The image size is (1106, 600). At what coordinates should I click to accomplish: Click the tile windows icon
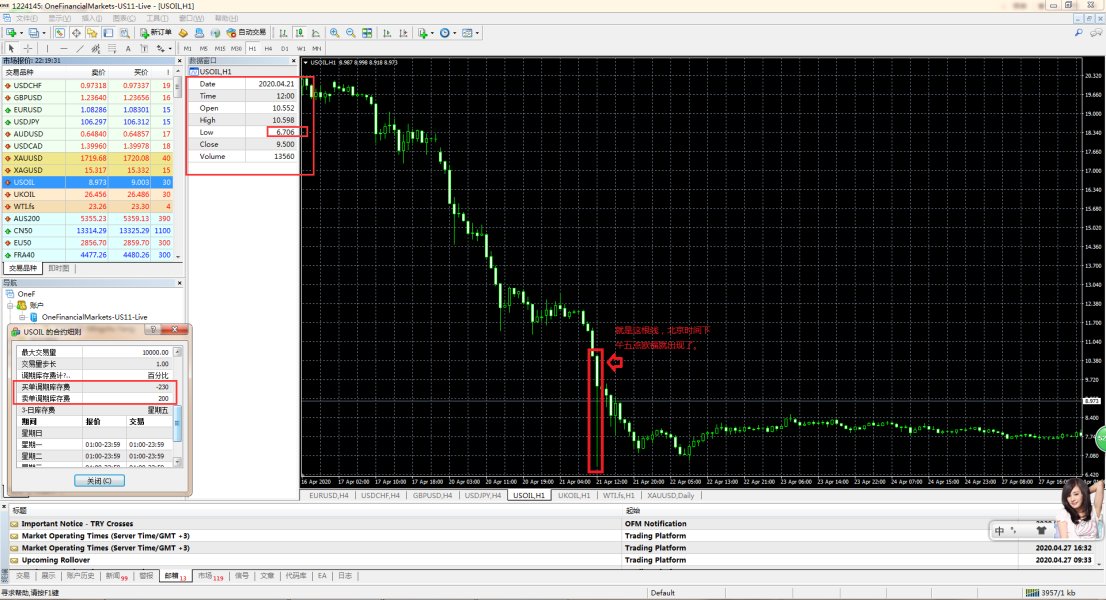tap(367, 32)
